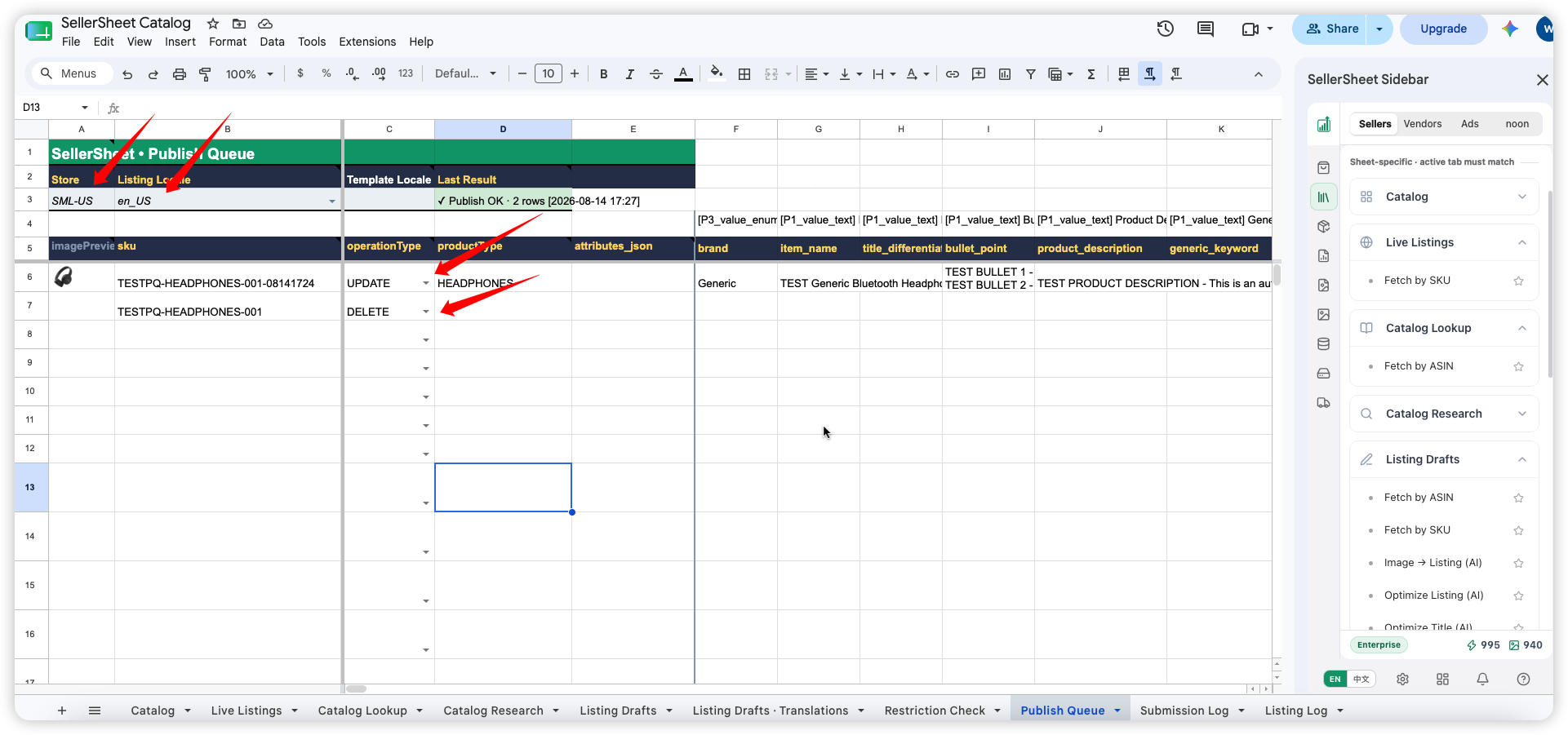This screenshot has width=1568, height=735.
Task: Open the text color picker
Action: [x=683, y=74]
